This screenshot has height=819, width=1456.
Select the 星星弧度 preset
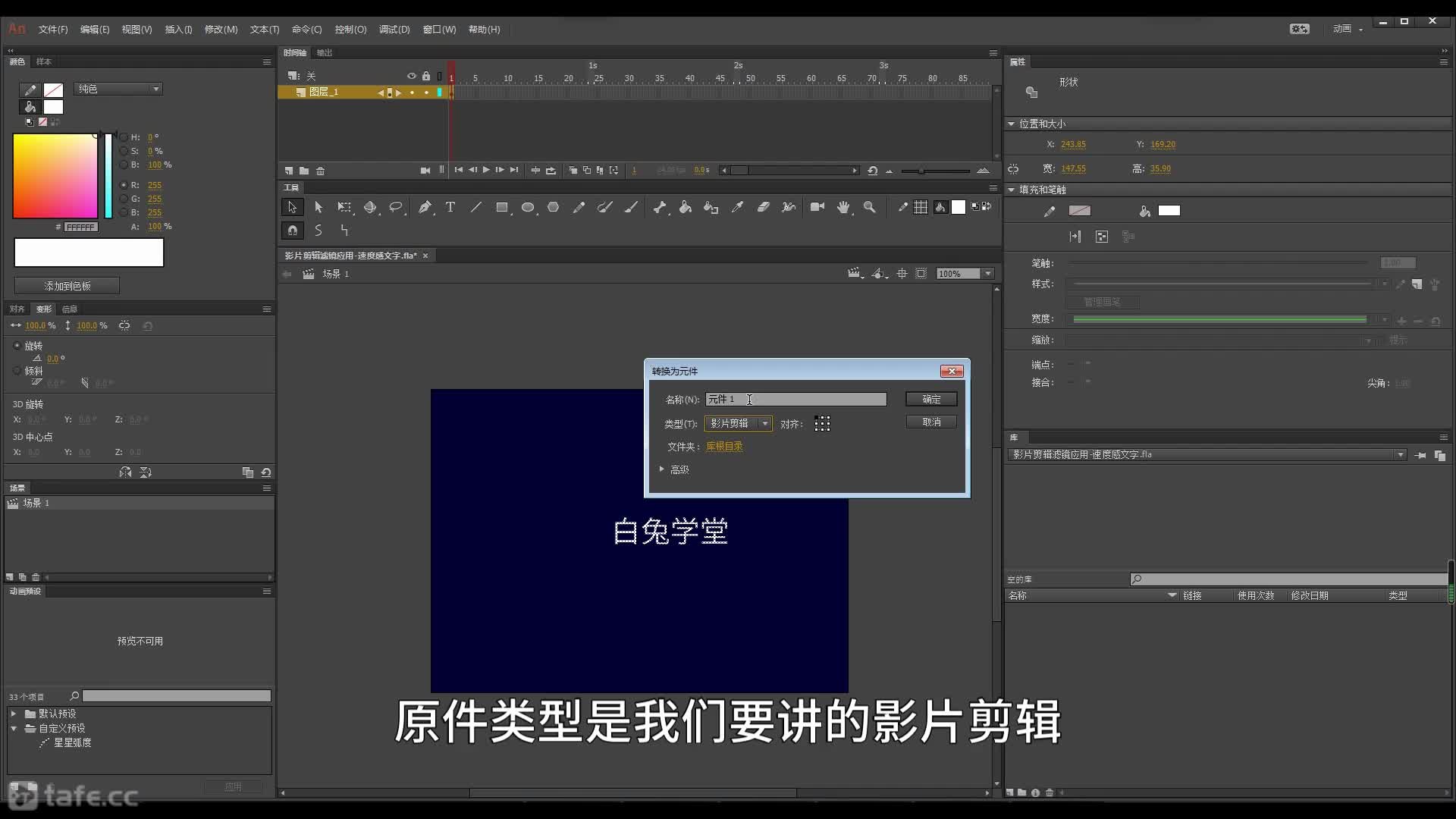pyautogui.click(x=72, y=742)
